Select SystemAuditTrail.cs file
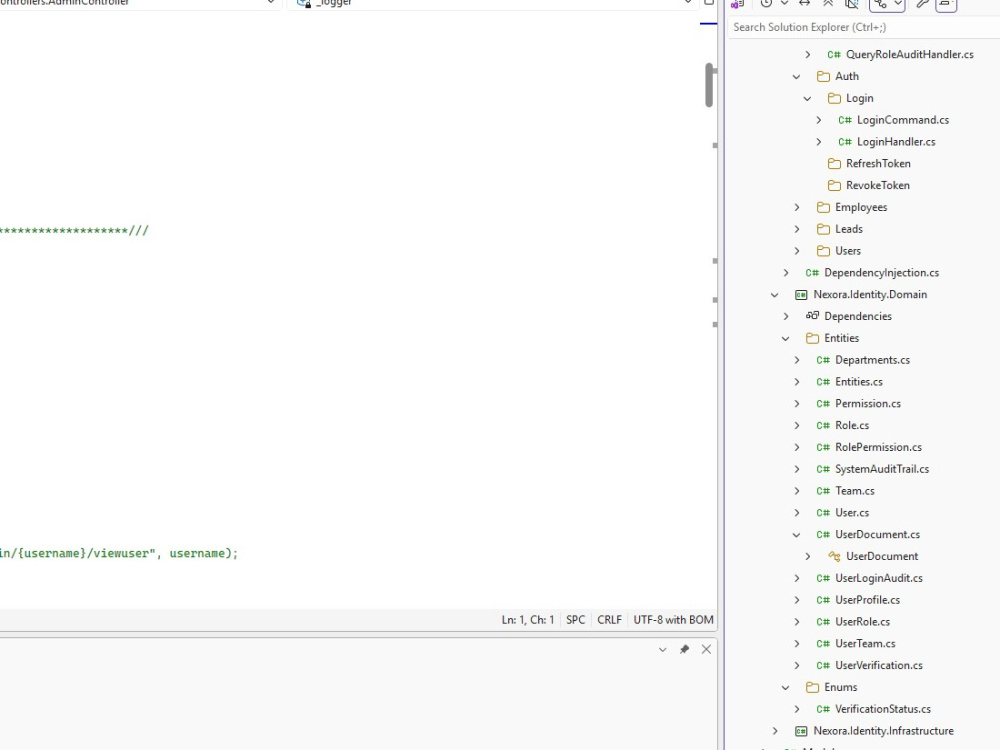This screenshot has width=1000, height=750. tap(881, 469)
